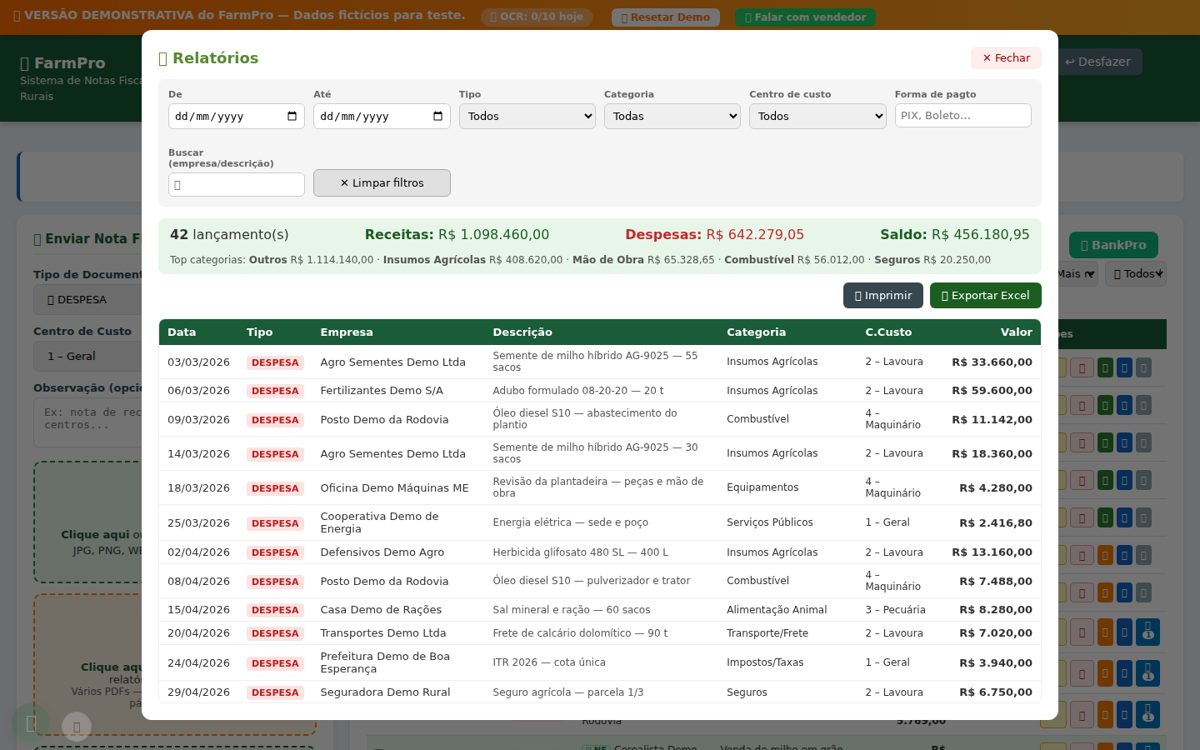
Task: Open the calendar picker in the De date field
Action: [292, 116]
